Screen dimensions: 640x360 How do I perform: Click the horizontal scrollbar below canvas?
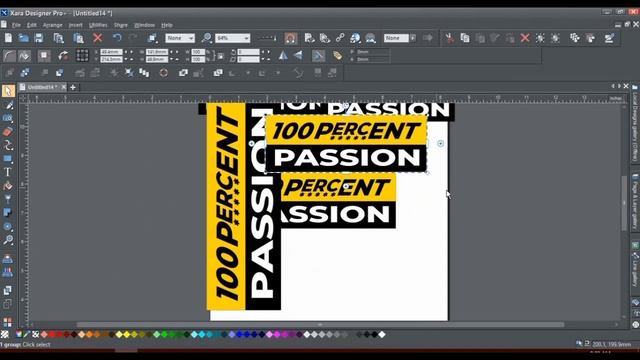(320, 325)
